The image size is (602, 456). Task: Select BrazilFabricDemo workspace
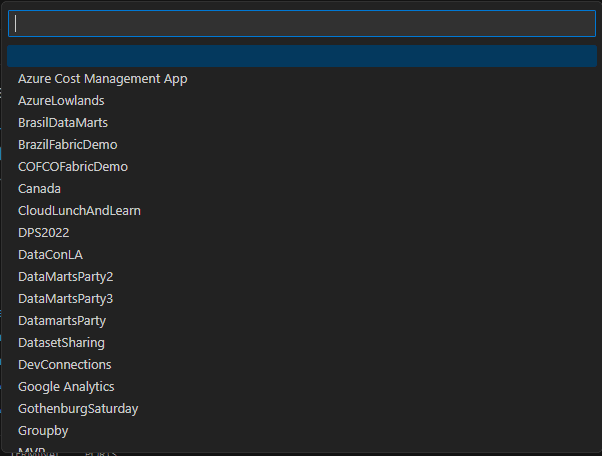tap(302, 144)
